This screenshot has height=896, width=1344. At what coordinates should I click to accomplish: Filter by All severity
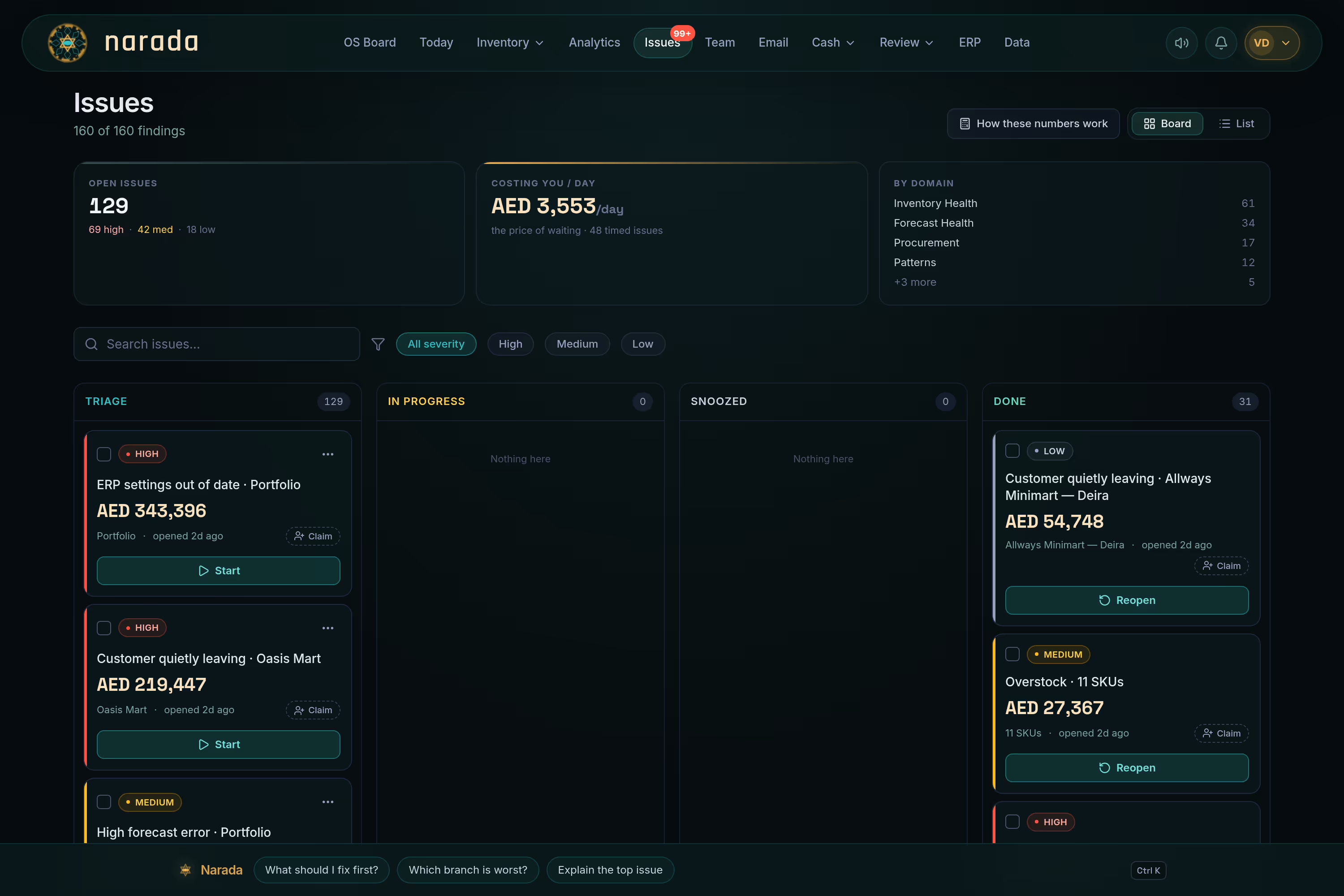coord(436,344)
